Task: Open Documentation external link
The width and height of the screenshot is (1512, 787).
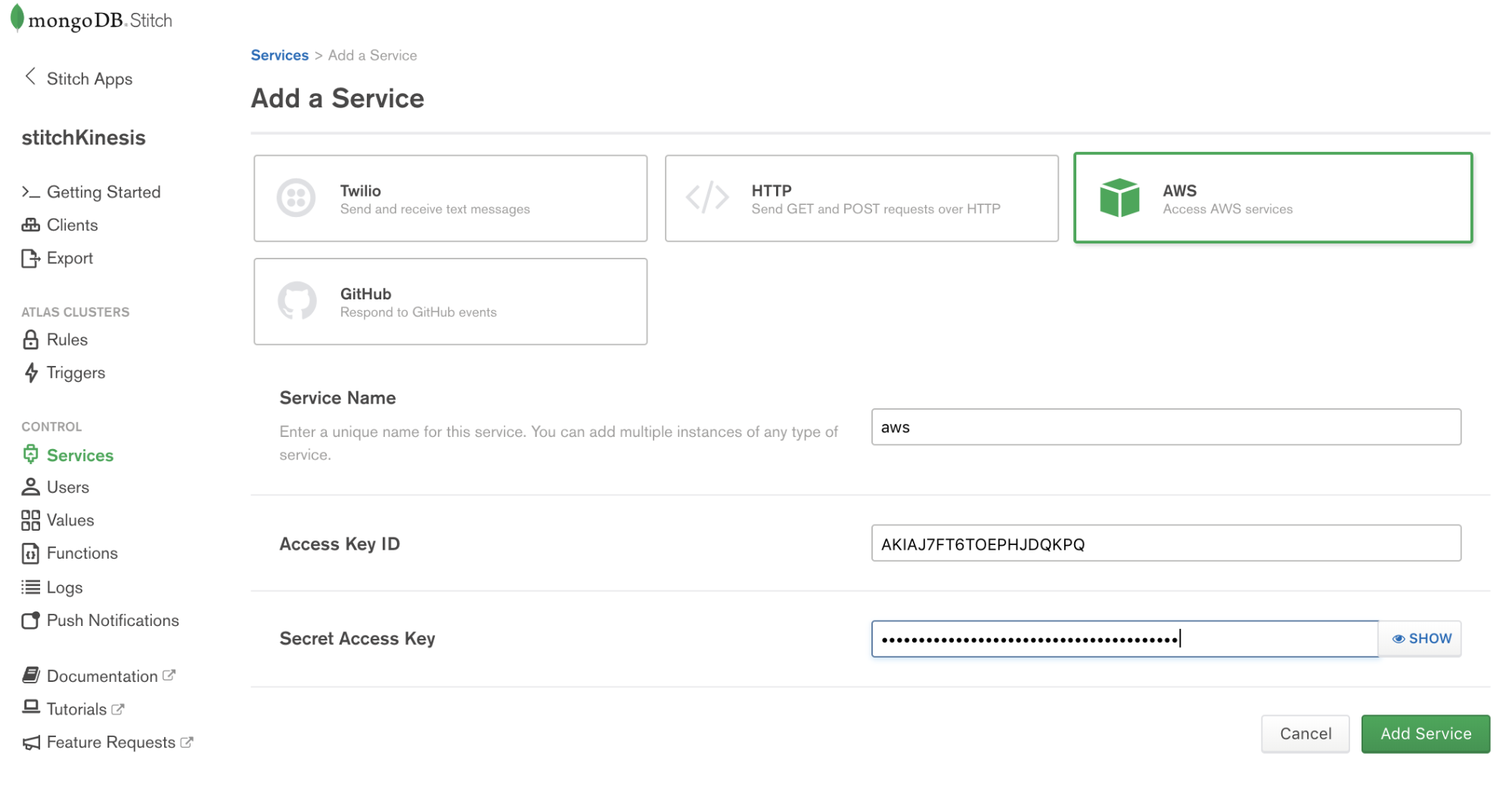Action: click(x=102, y=676)
